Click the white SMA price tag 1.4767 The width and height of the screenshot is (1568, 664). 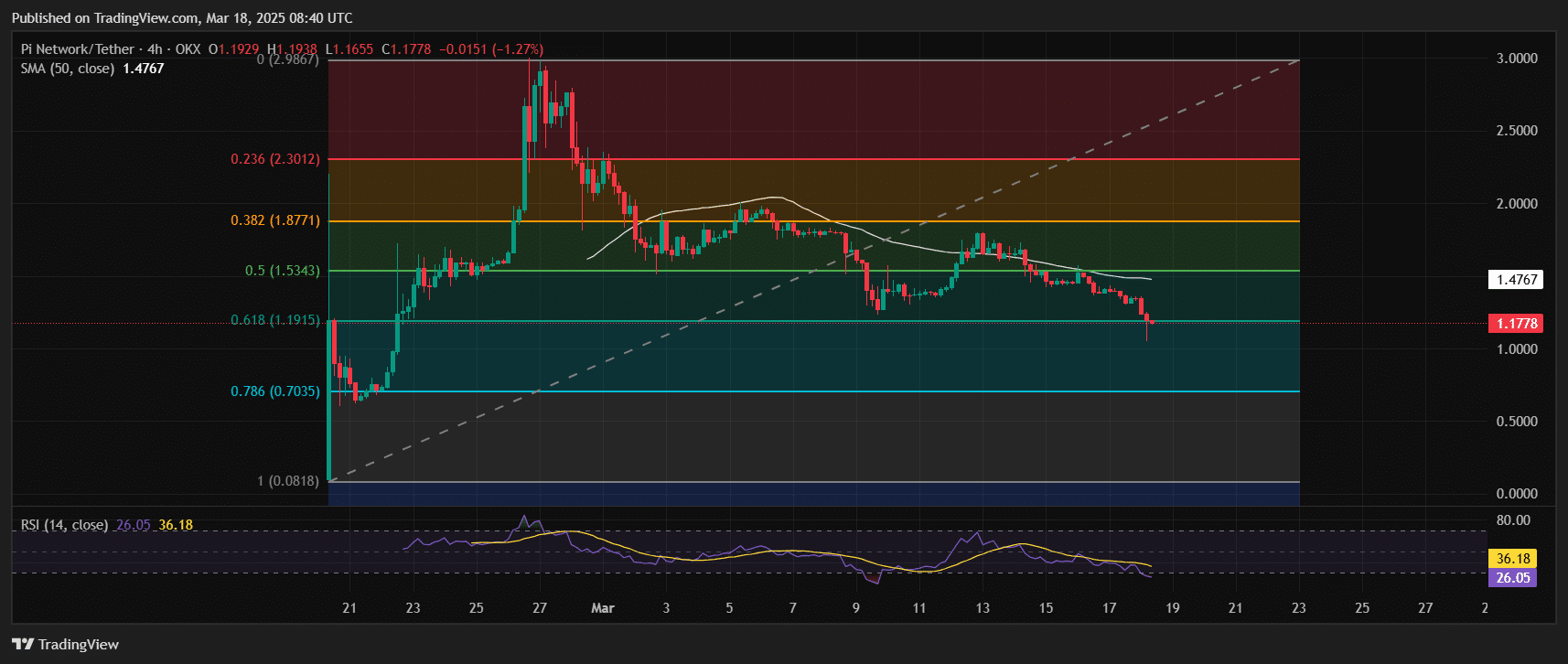click(x=1516, y=280)
